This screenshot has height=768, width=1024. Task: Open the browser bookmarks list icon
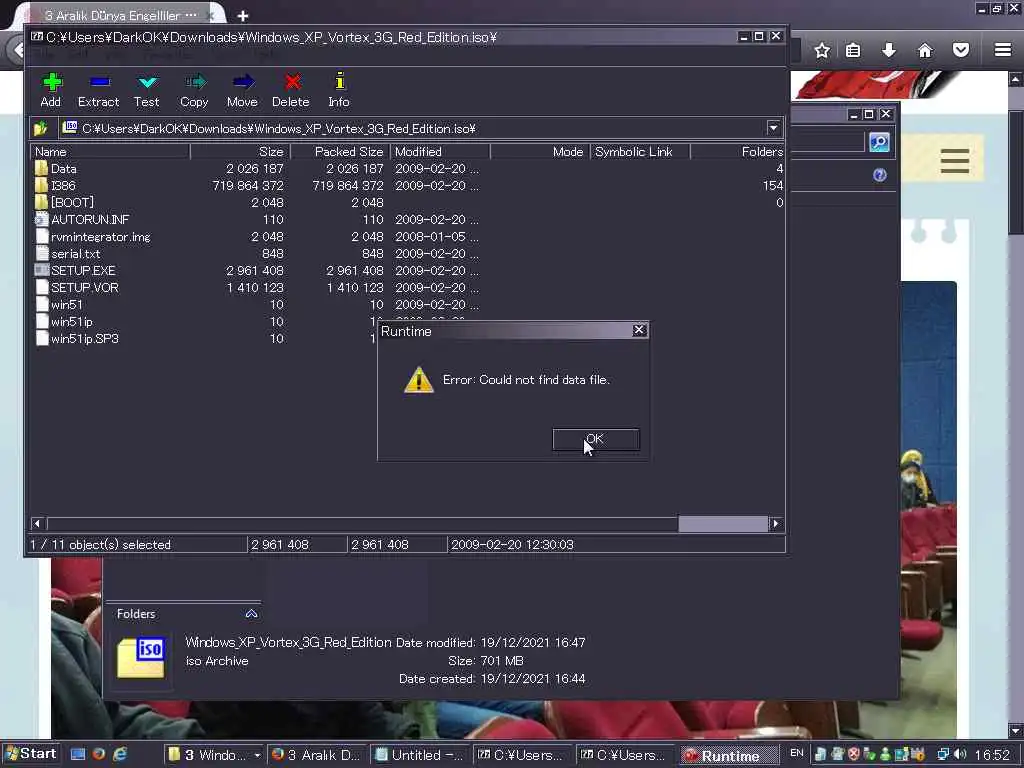(853, 50)
